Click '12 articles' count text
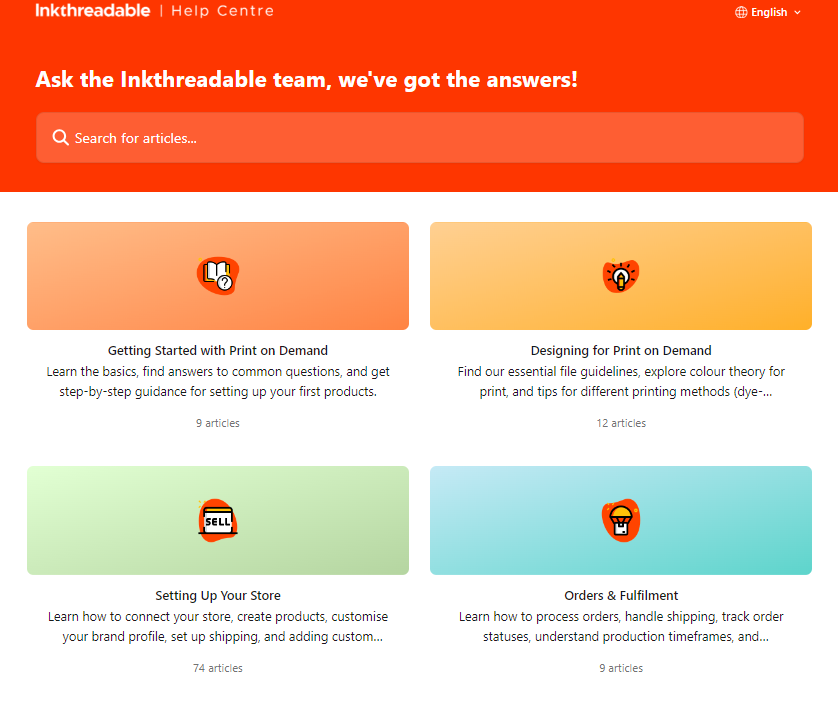Screen dimensions: 838x703 click(621, 423)
